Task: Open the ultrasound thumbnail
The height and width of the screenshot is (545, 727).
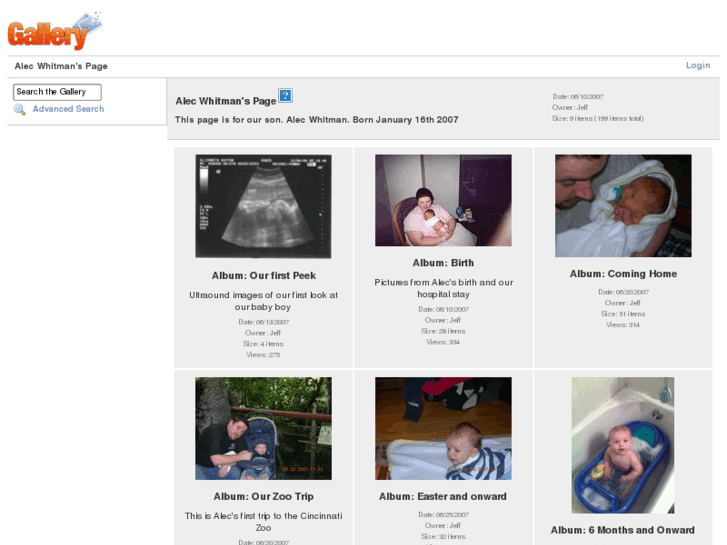Action: click(263, 206)
